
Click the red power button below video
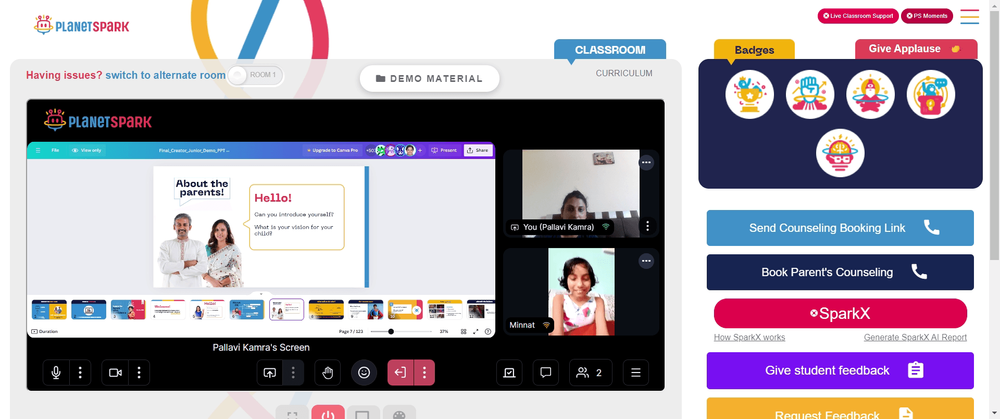328,413
